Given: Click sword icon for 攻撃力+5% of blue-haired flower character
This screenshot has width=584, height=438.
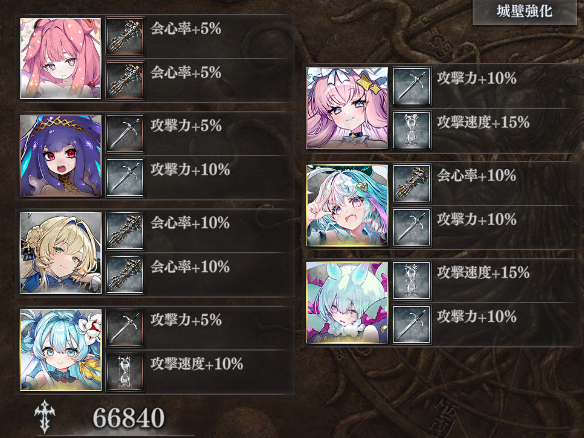Looking at the screenshot, I should point(125,328).
